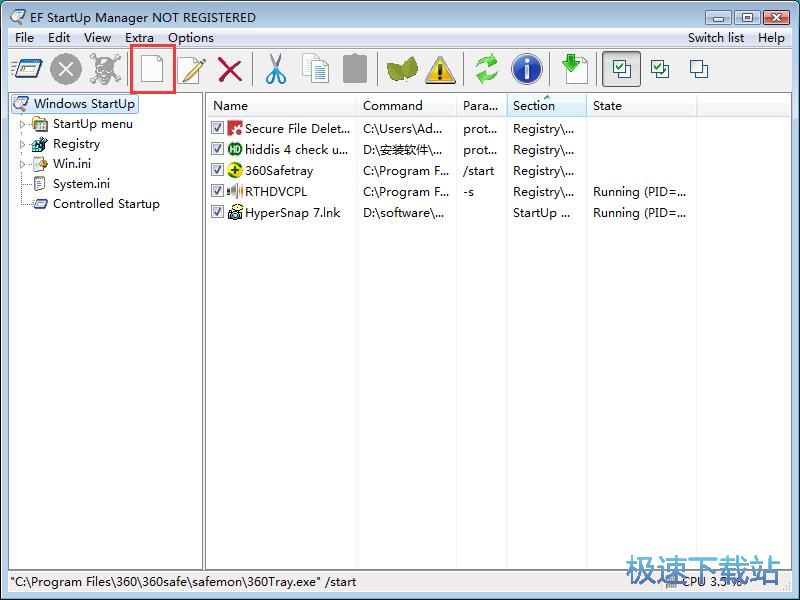
Task: Click the gray circle X toolbar icon
Action: 66,69
